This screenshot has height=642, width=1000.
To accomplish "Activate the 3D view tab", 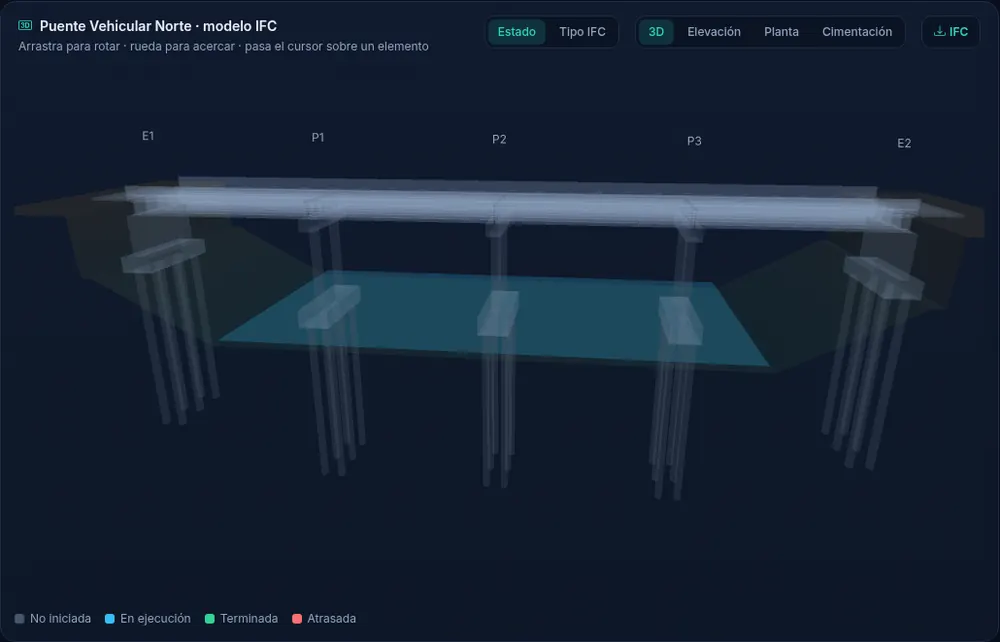I will [x=656, y=32].
